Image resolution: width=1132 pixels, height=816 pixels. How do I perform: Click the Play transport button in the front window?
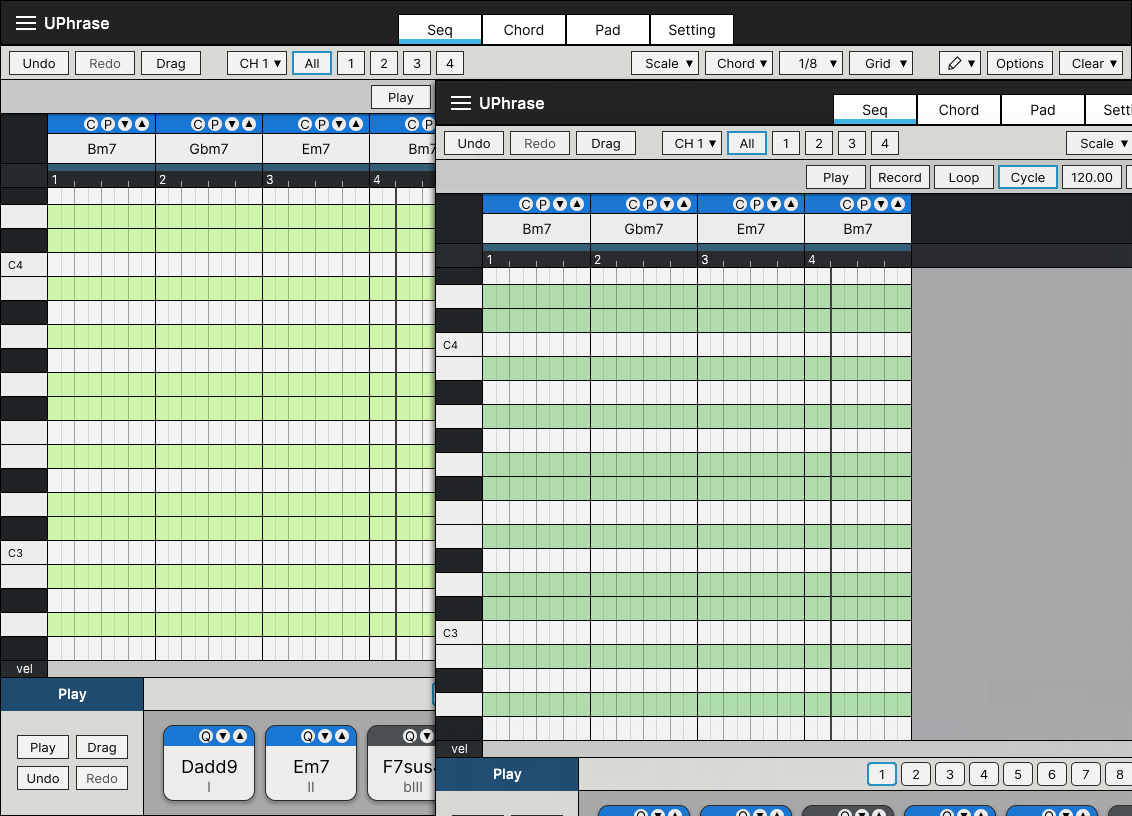[x=835, y=178]
